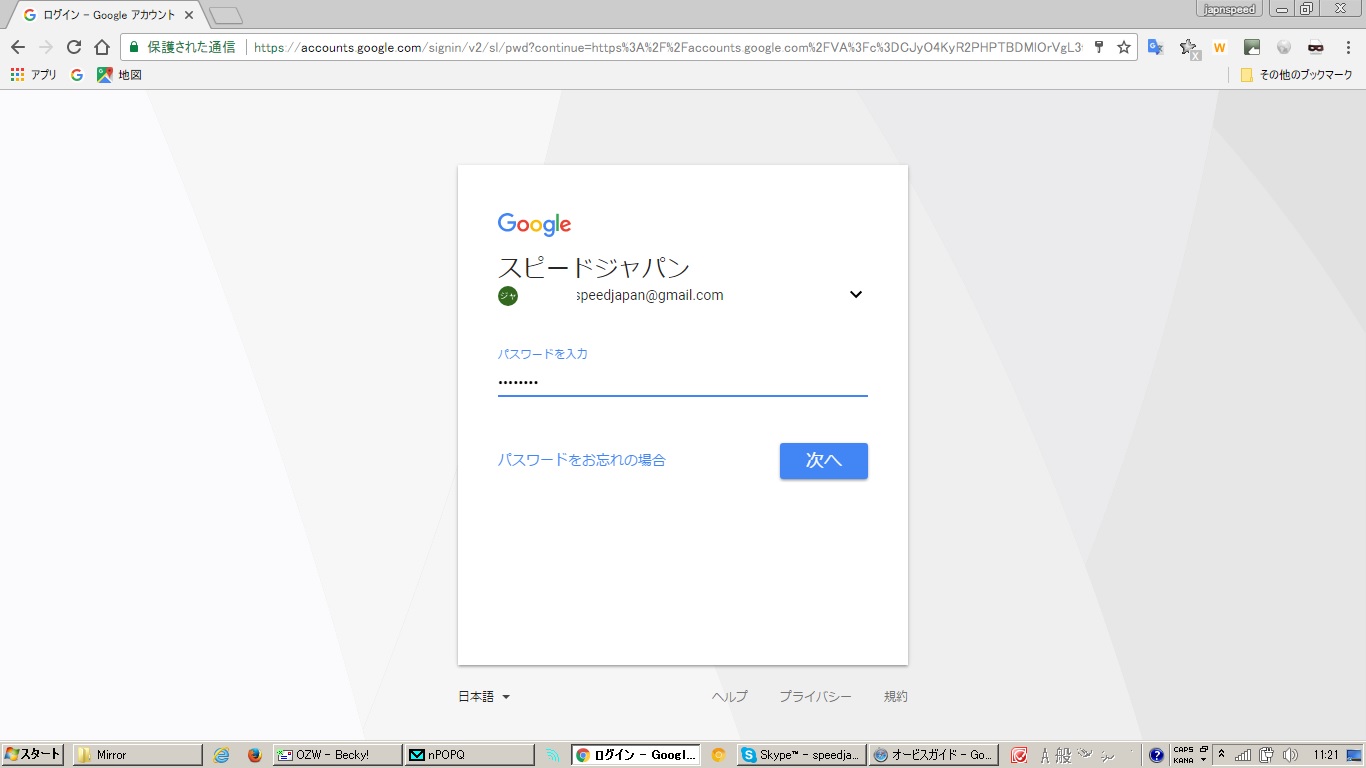The width and height of the screenshot is (1366, 768).
Task: Open the network signal tray icon
Action: click(x=1244, y=755)
